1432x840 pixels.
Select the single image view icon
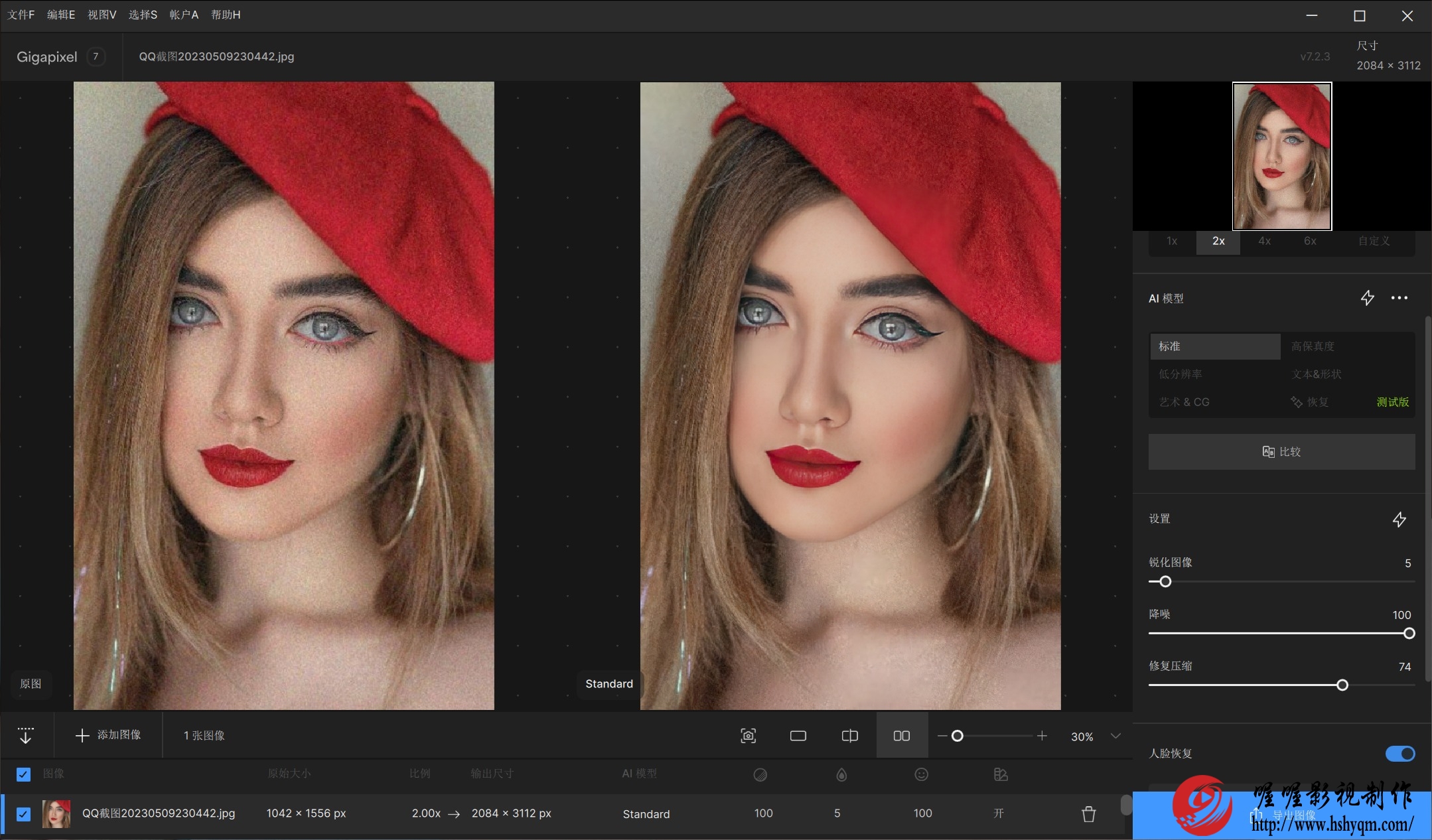click(x=798, y=736)
